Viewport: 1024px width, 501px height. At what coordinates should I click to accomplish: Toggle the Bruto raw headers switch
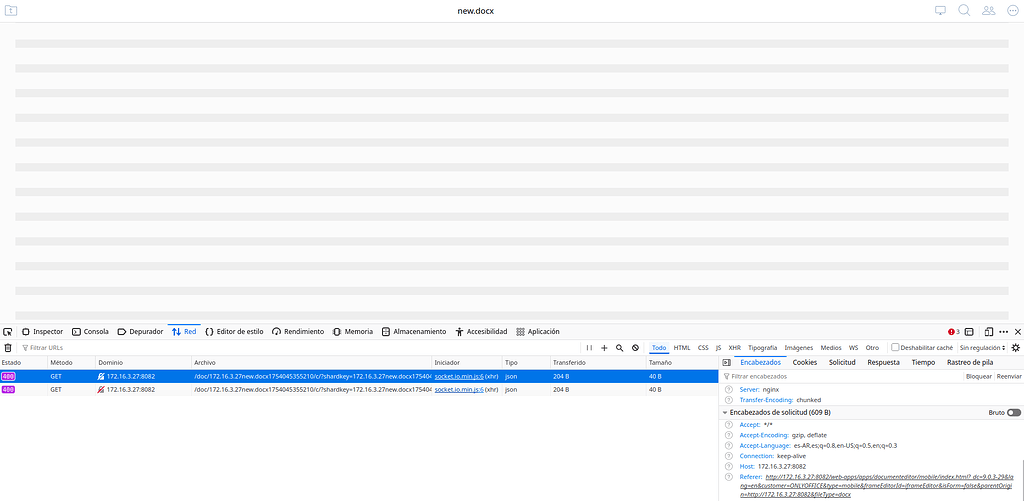1014,412
